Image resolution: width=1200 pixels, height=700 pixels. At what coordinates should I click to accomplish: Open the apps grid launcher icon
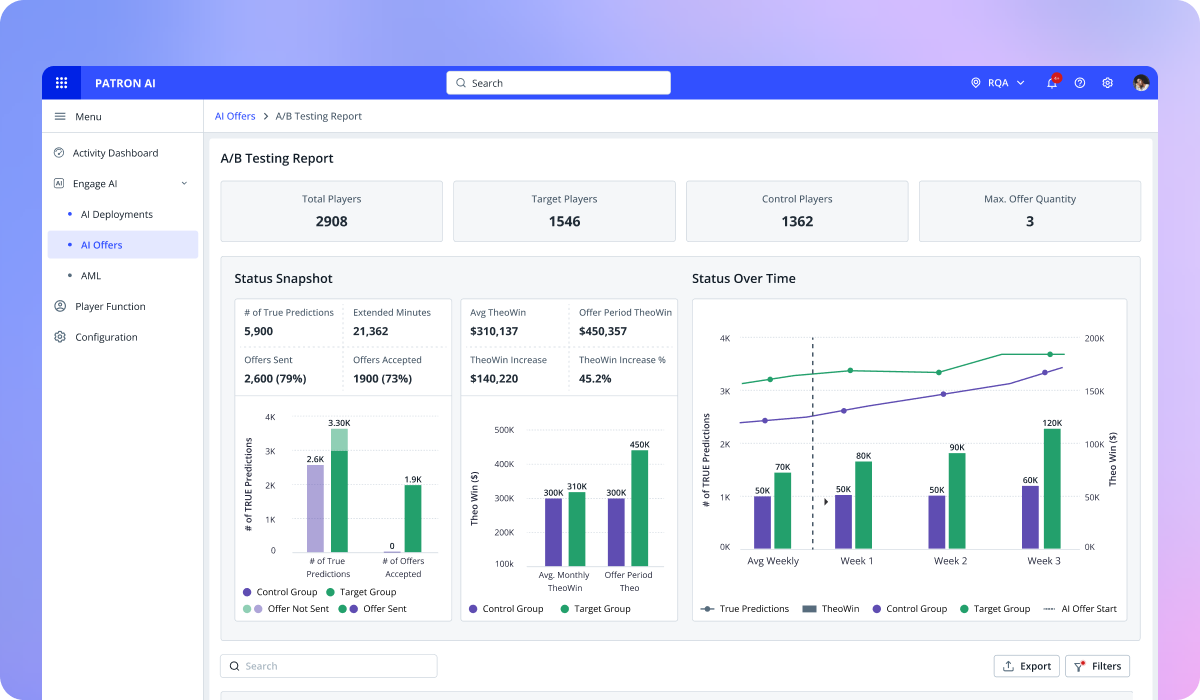pyautogui.click(x=62, y=83)
